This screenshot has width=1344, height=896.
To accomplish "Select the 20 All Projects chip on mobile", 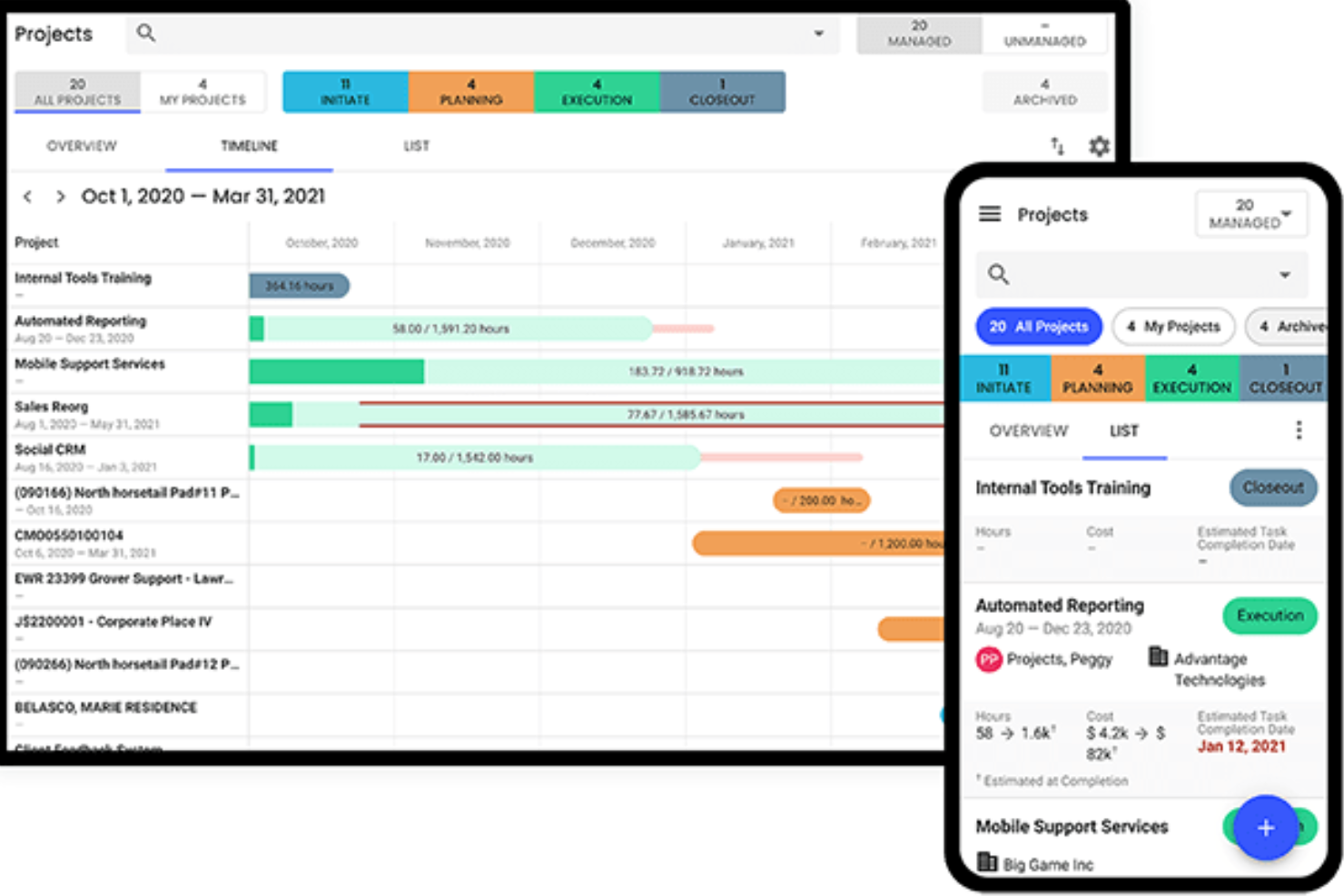I will (1039, 327).
